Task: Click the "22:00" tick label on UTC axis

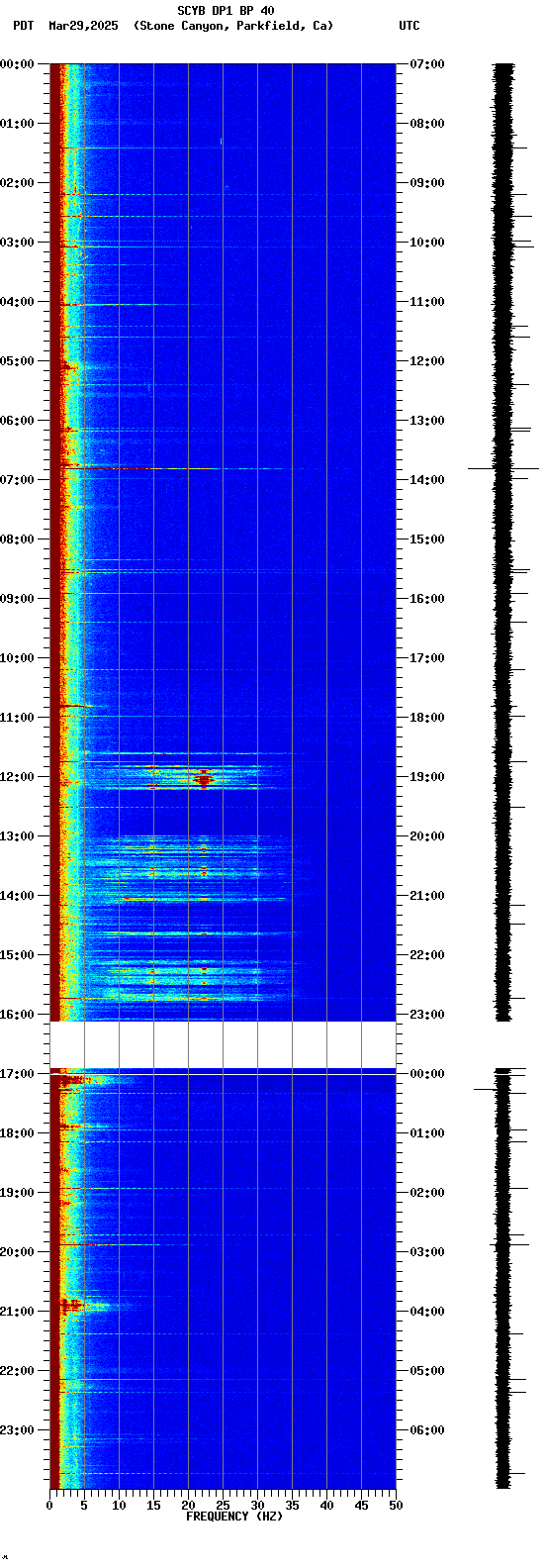Action: coord(427,955)
